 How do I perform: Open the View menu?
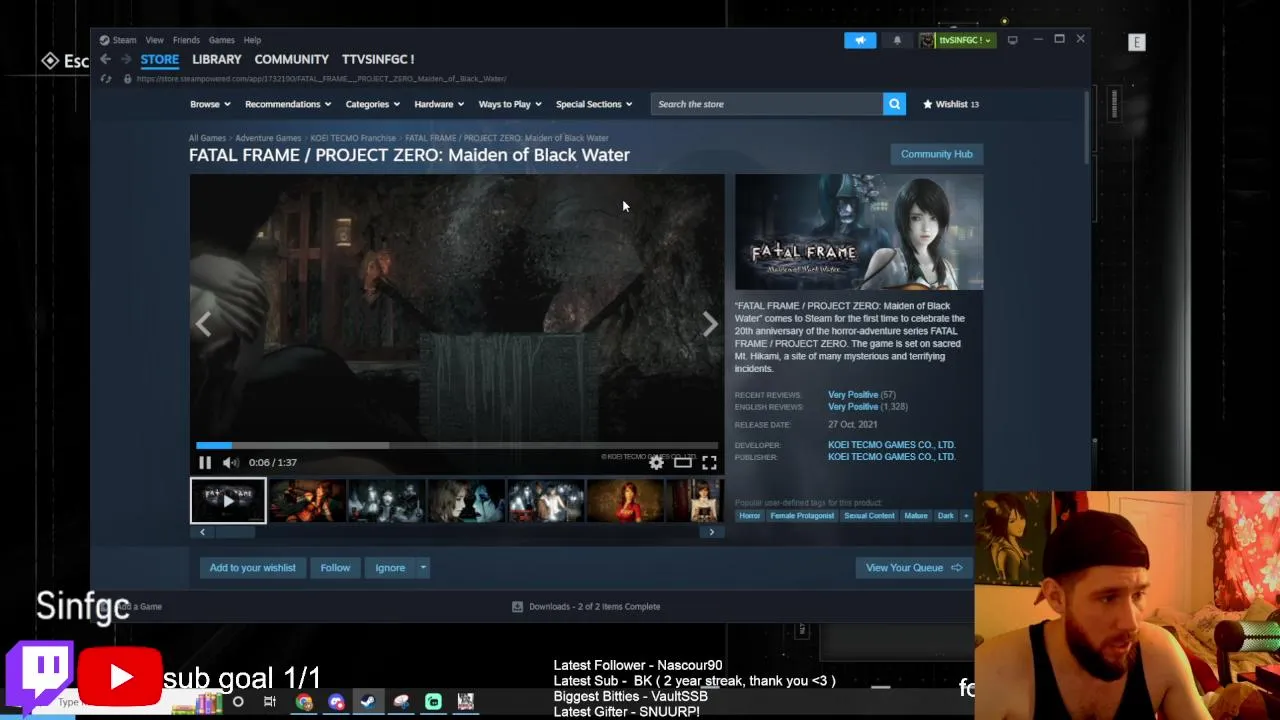[154, 40]
